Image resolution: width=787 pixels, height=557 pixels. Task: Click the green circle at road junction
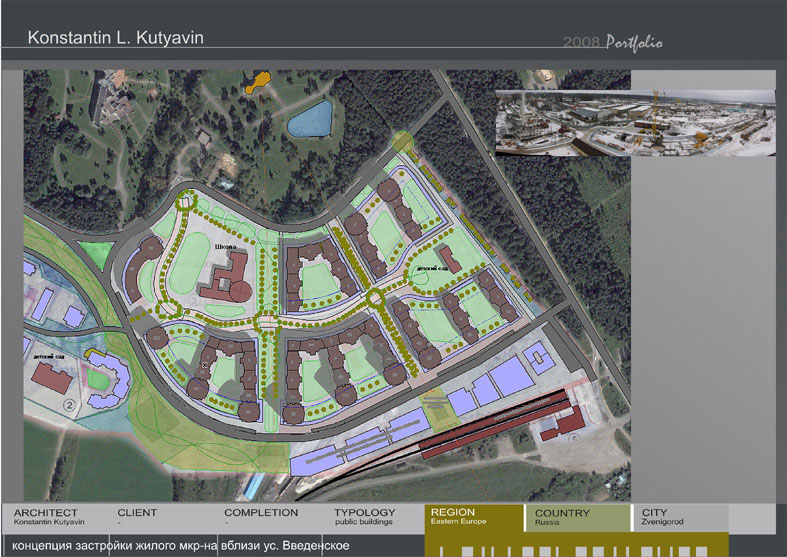pos(402,142)
